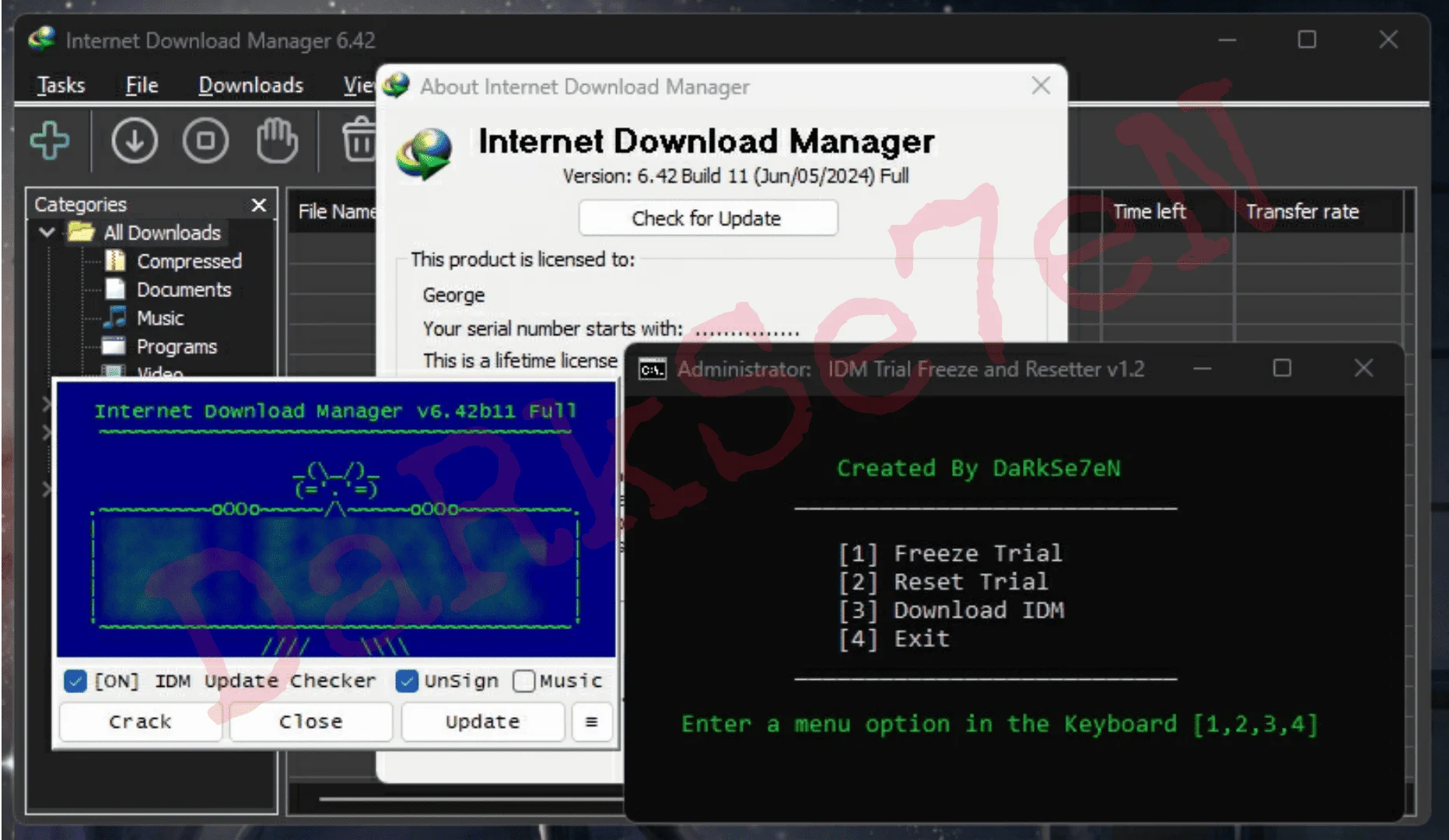Click the '[1] Freeze Trial' menu line

pyautogui.click(x=950, y=553)
